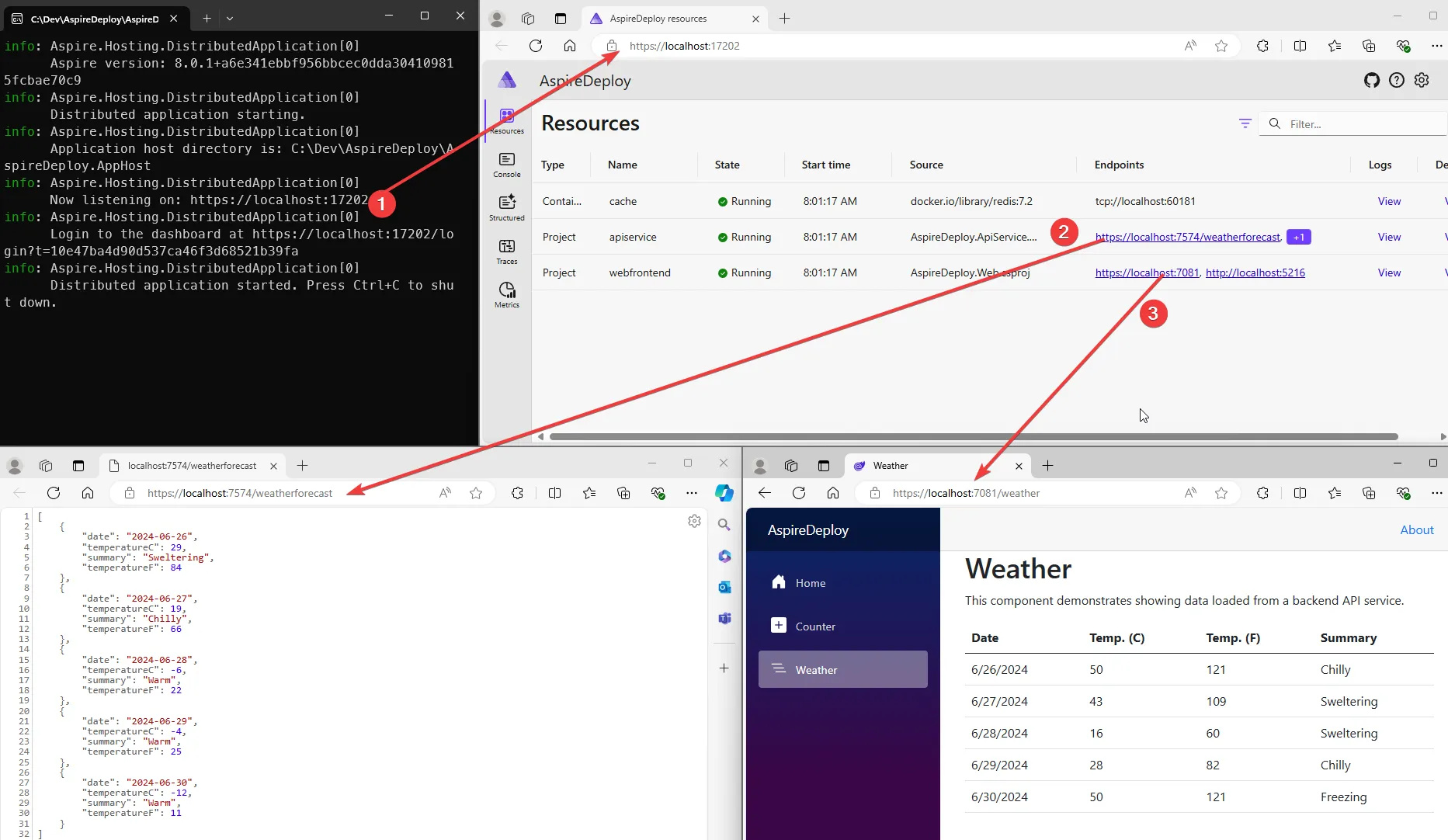Open browser menu in dashboard window
This screenshot has height=840, width=1448.
tap(1437, 46)
